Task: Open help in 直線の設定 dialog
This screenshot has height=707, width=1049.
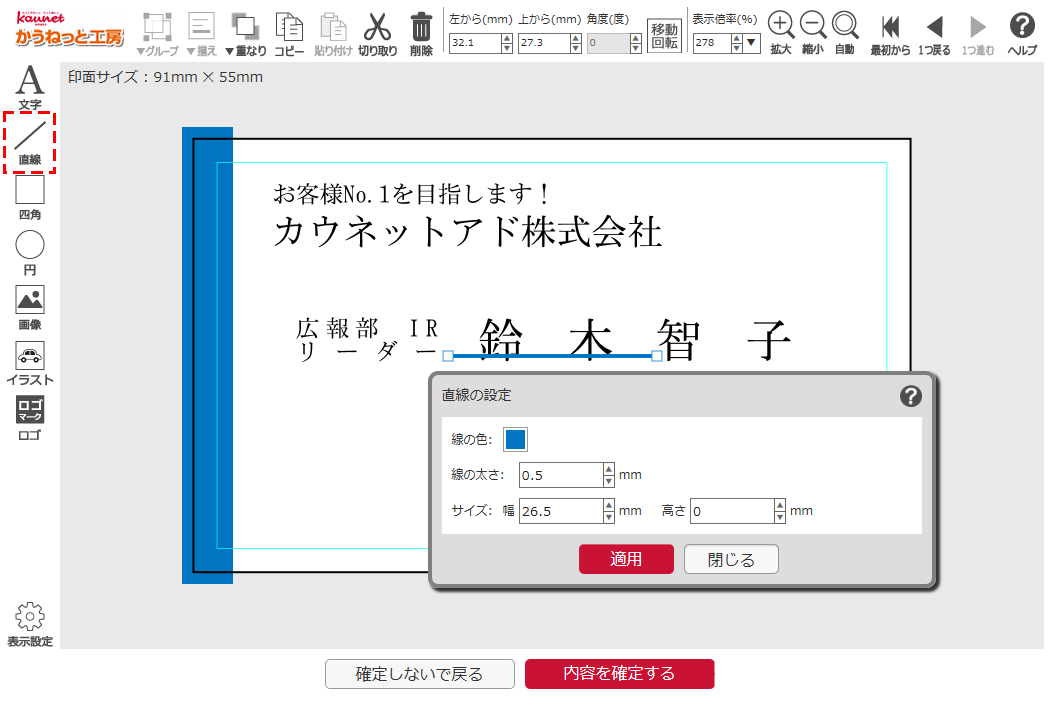Action: click(x=911, y=396)
